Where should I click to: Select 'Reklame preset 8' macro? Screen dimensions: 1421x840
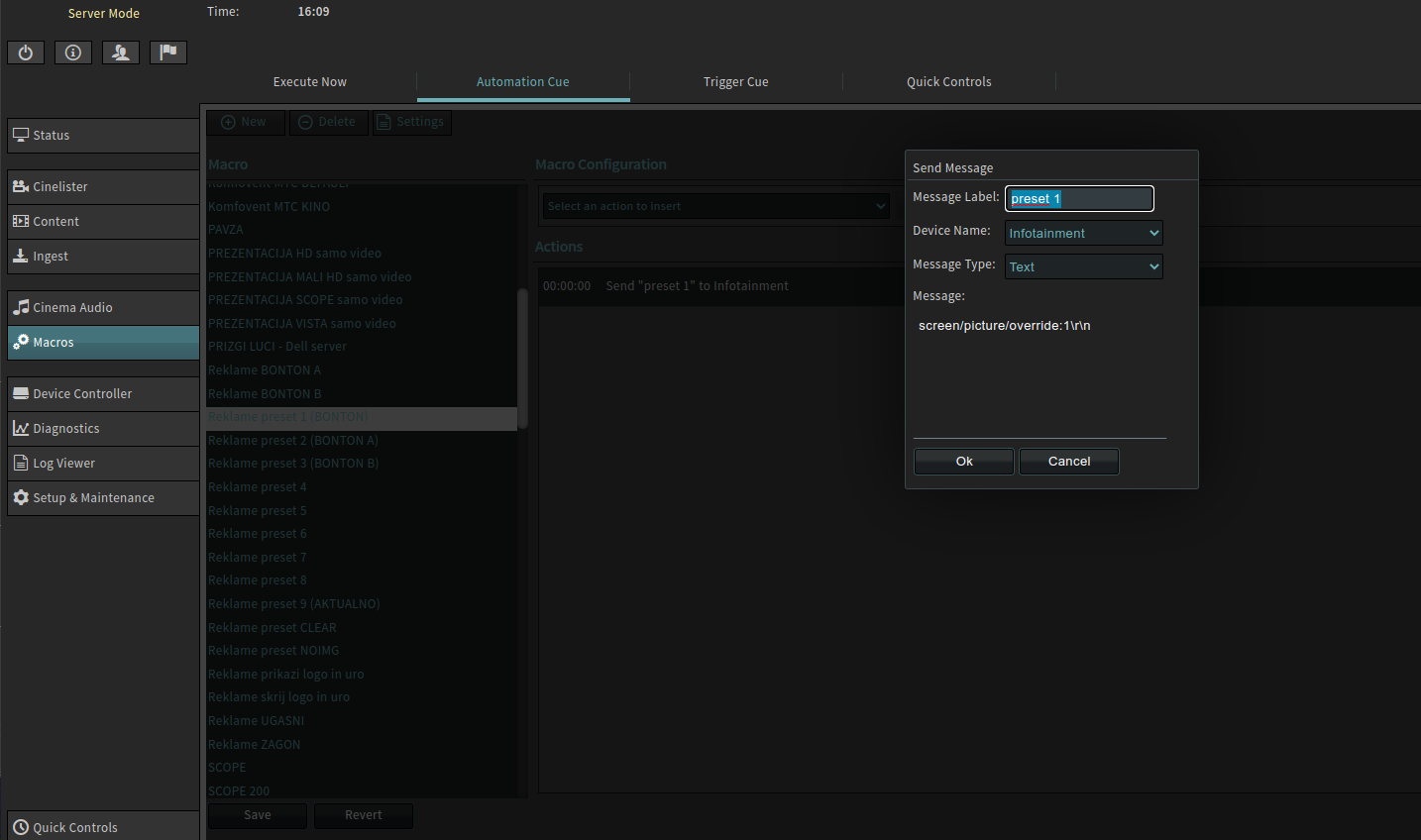pyautogui.click(x=362, y=580)
